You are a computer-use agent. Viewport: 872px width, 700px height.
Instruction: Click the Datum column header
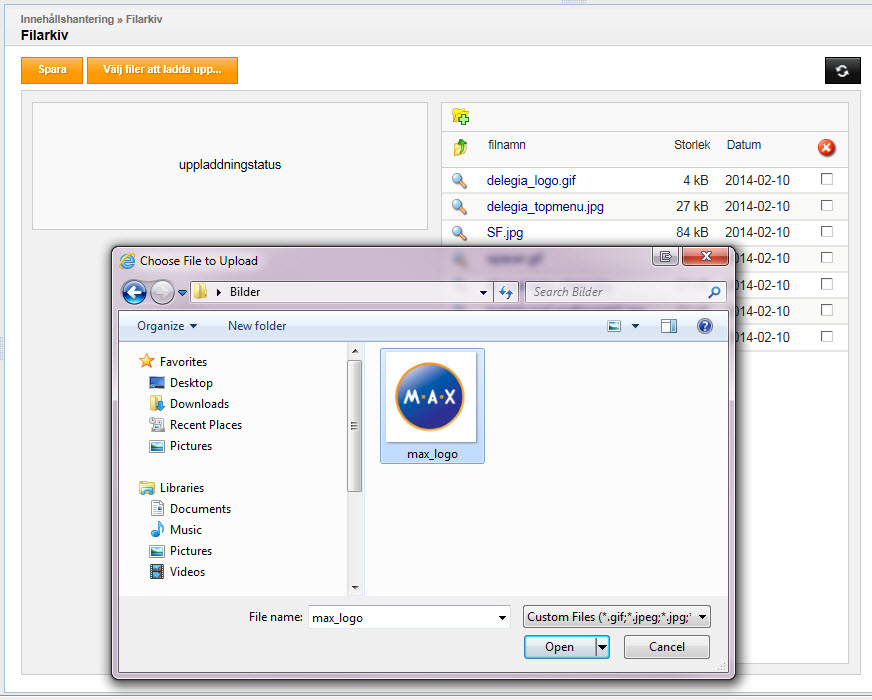[744, 145]
